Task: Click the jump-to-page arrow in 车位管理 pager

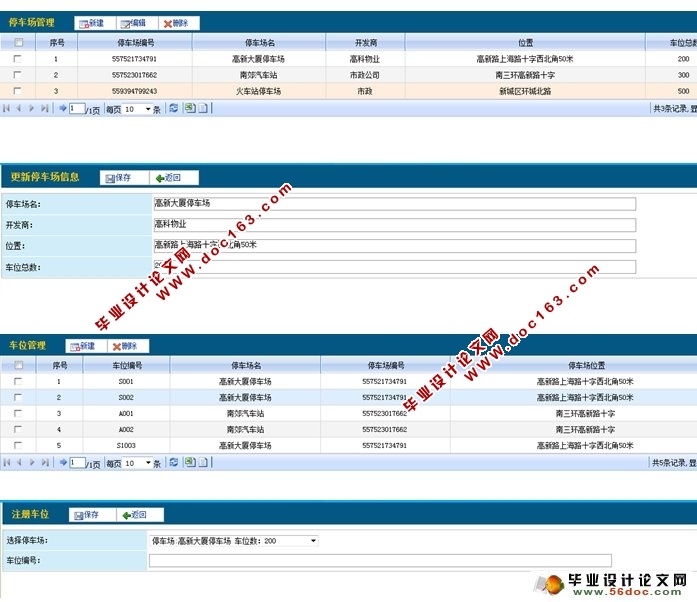Action: click(63, 462)
